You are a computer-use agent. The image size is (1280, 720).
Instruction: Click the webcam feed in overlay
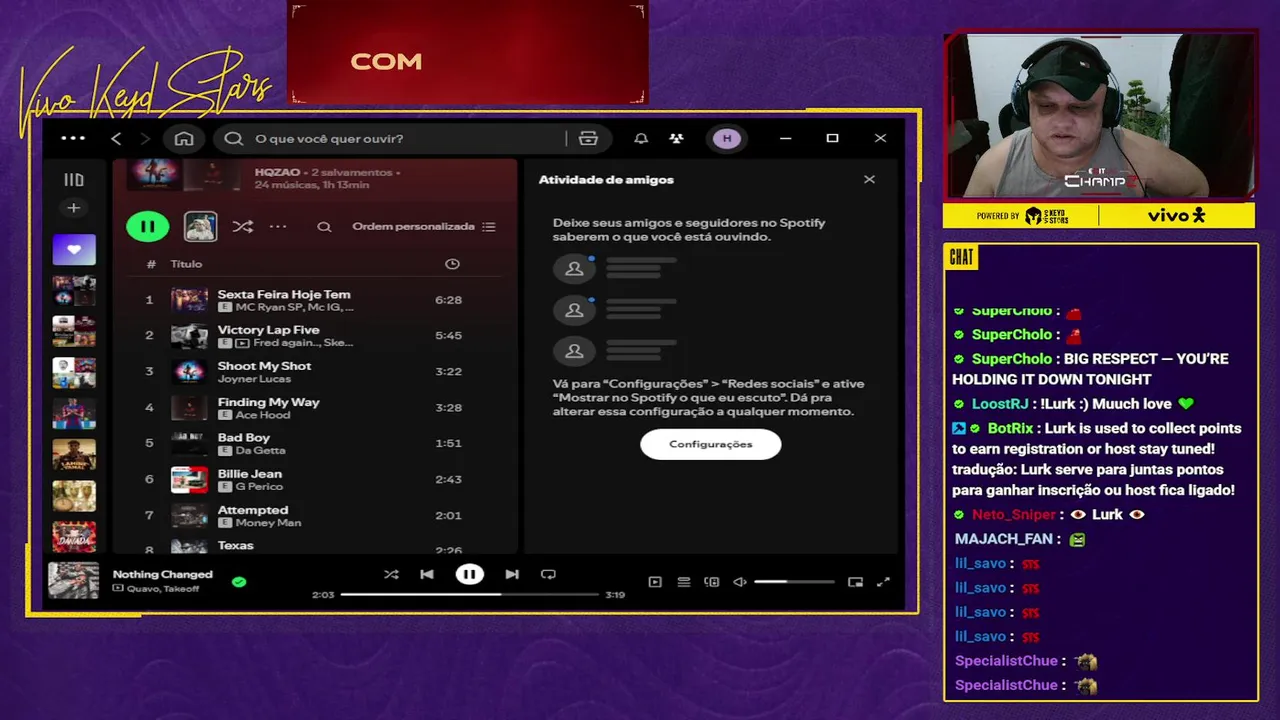[1099, 117]
